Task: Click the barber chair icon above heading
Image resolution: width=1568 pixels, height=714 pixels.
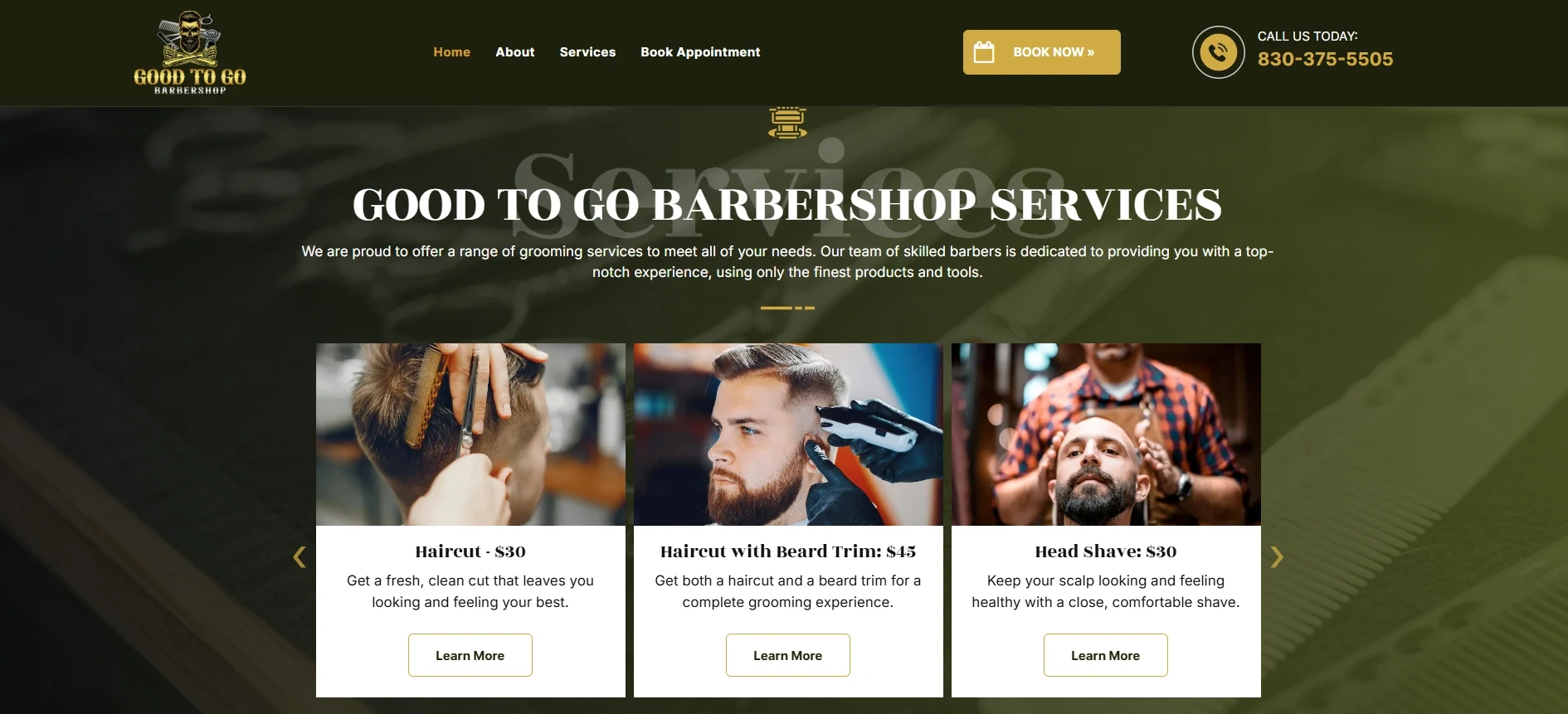Action: point(787,123)
